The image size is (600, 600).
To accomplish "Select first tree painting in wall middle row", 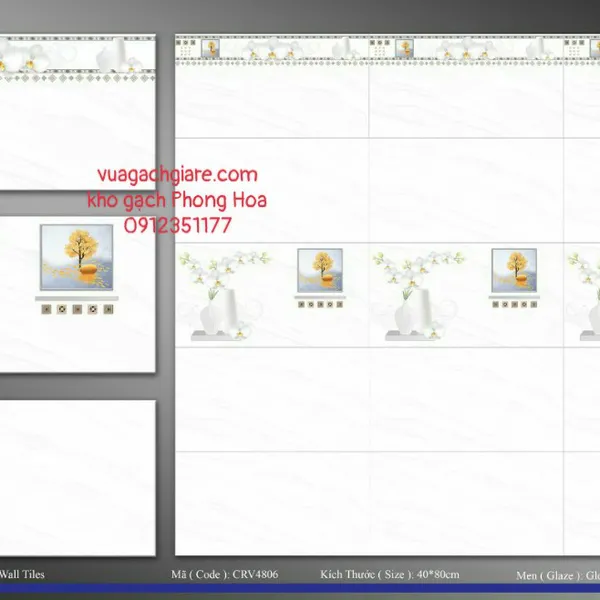I will pyautogui.click(x=320, y=270).
